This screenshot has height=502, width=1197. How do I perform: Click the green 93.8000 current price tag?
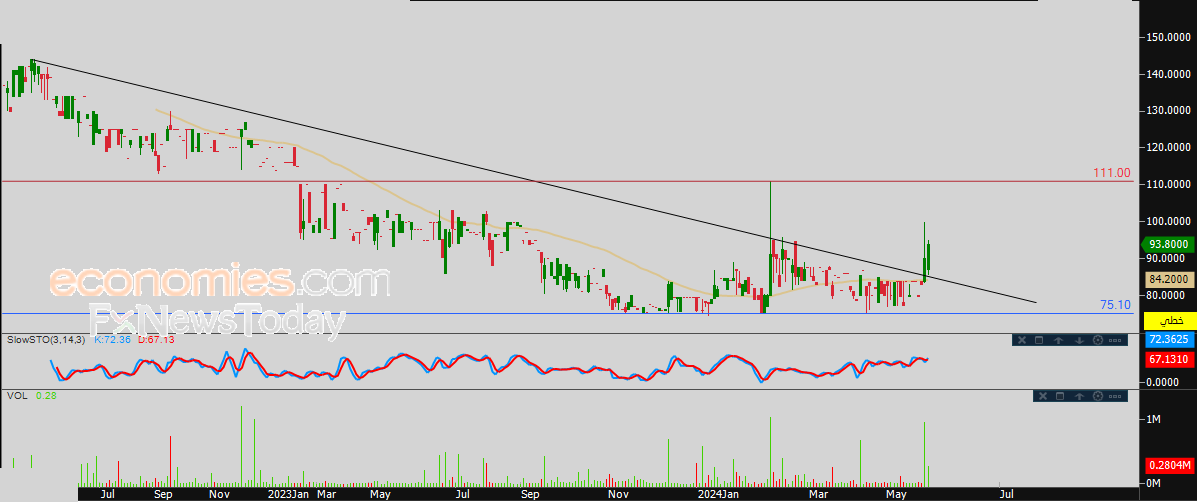pos(1167,245)
